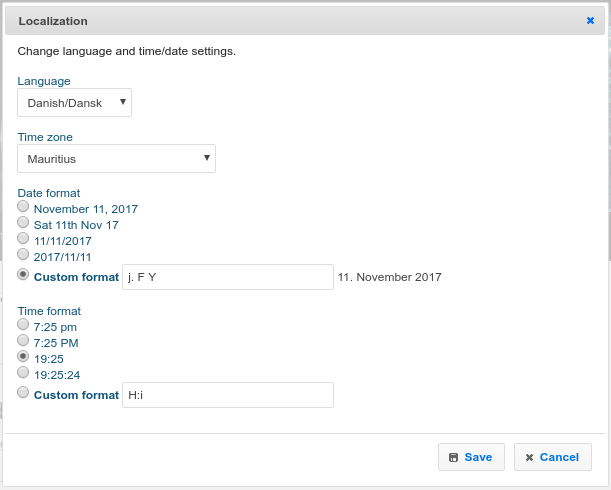Select the 19:25 time format
This screenshot has width=611, height=490.
tap(23, 356)
